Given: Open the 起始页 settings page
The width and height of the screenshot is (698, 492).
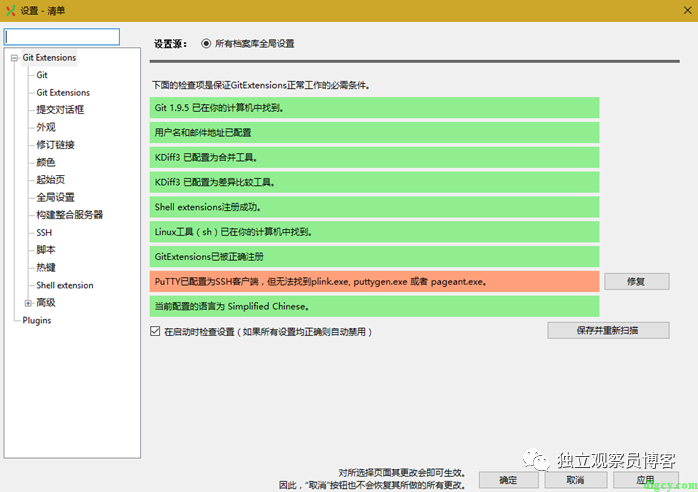Looking at the screenshot, I should (x=50, y=180).
